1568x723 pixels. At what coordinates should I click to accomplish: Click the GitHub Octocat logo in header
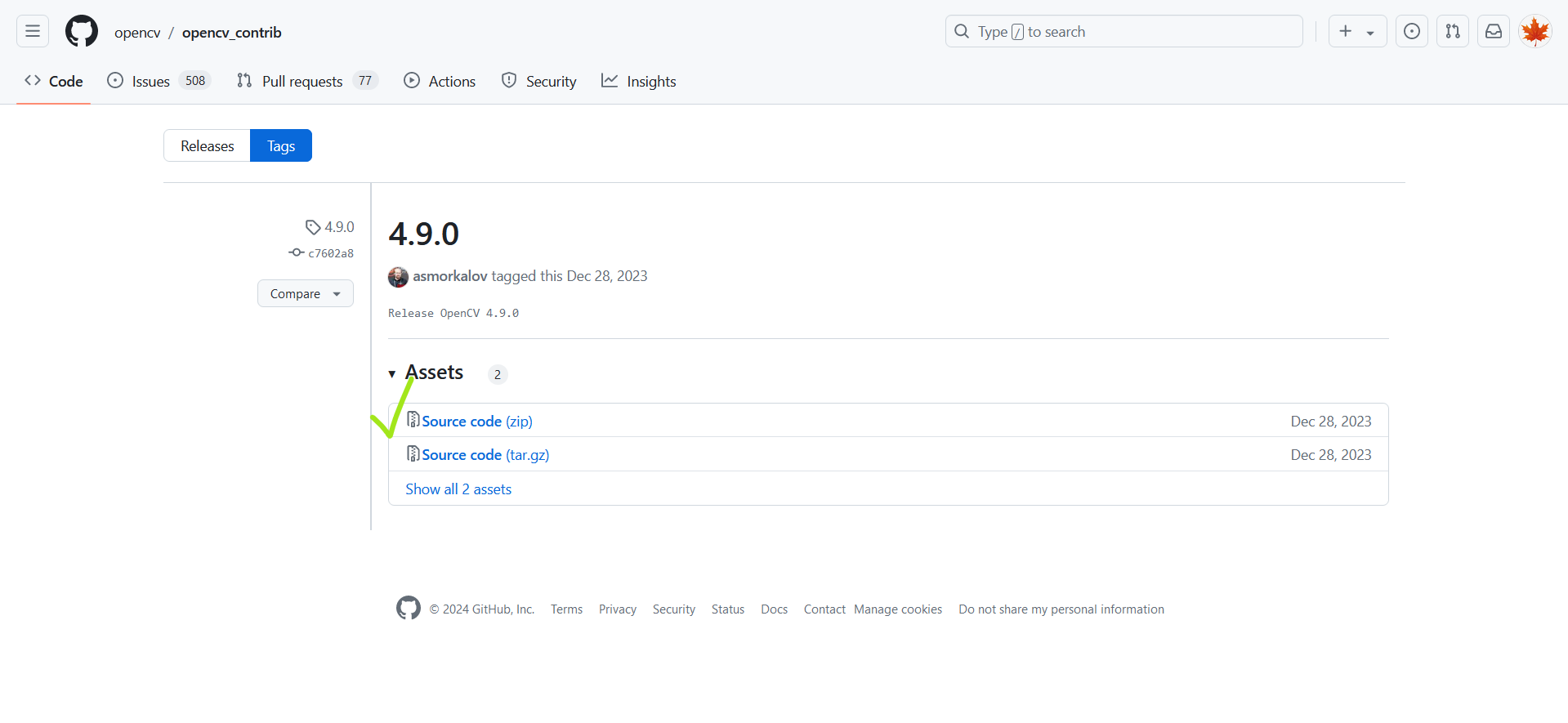(x=82, y=32)
